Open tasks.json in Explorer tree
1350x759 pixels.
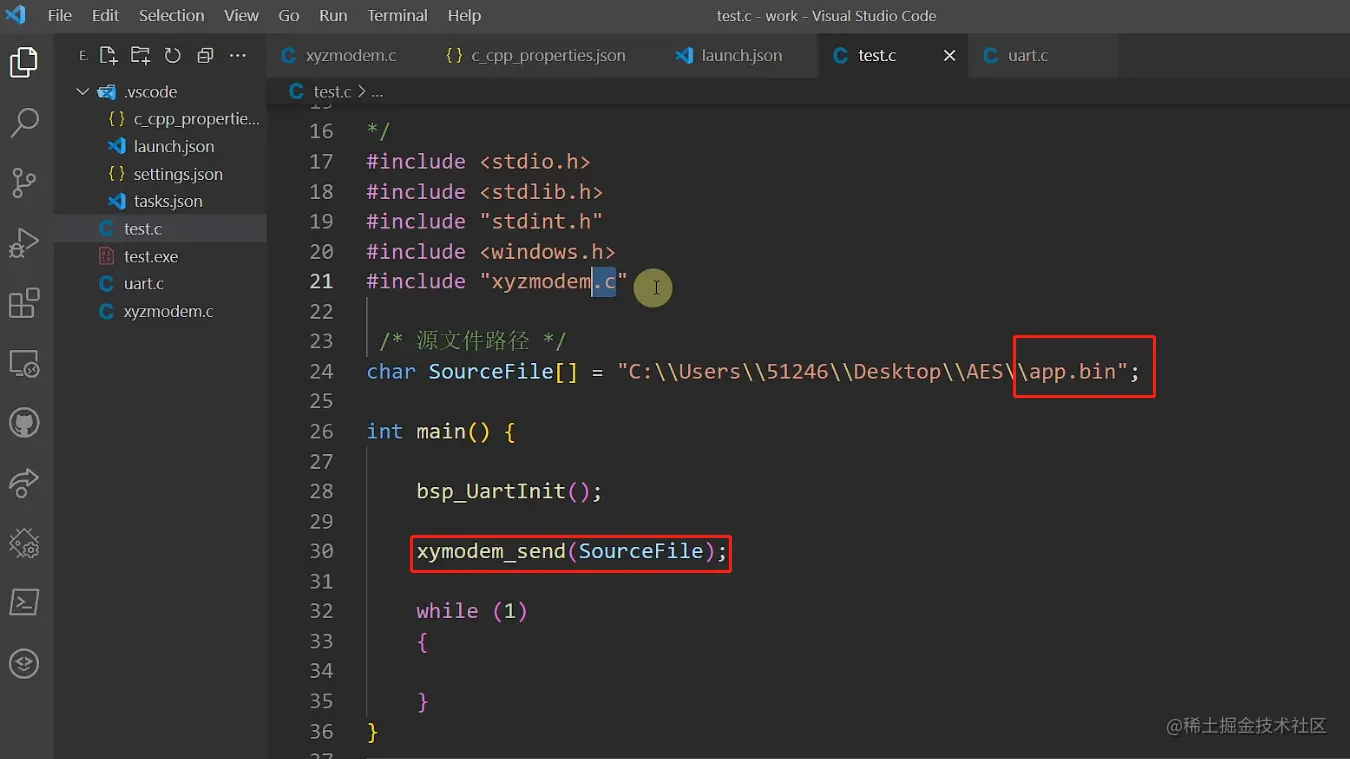point(160,201)
